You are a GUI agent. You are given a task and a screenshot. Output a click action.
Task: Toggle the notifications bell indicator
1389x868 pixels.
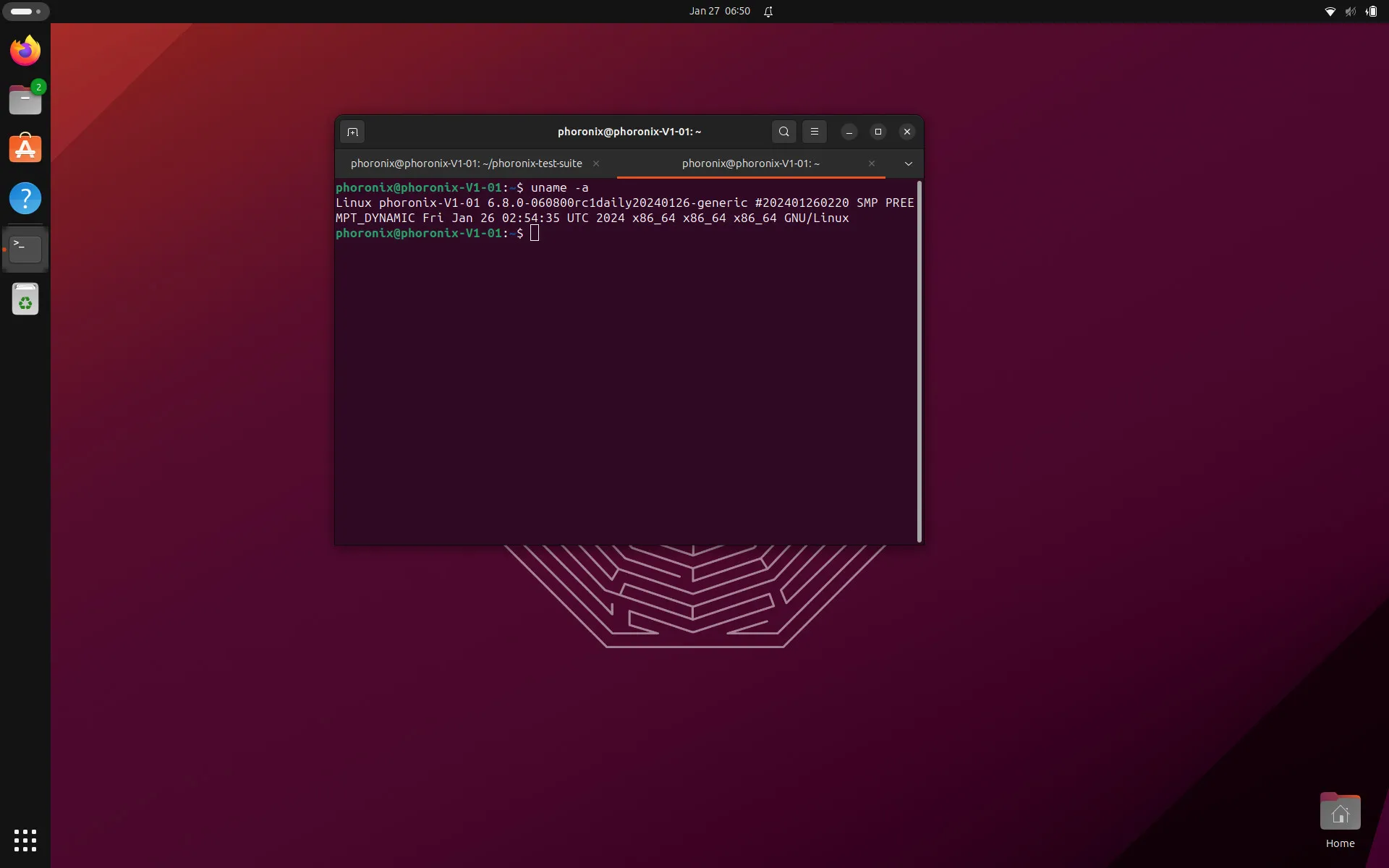pos(768,11)
